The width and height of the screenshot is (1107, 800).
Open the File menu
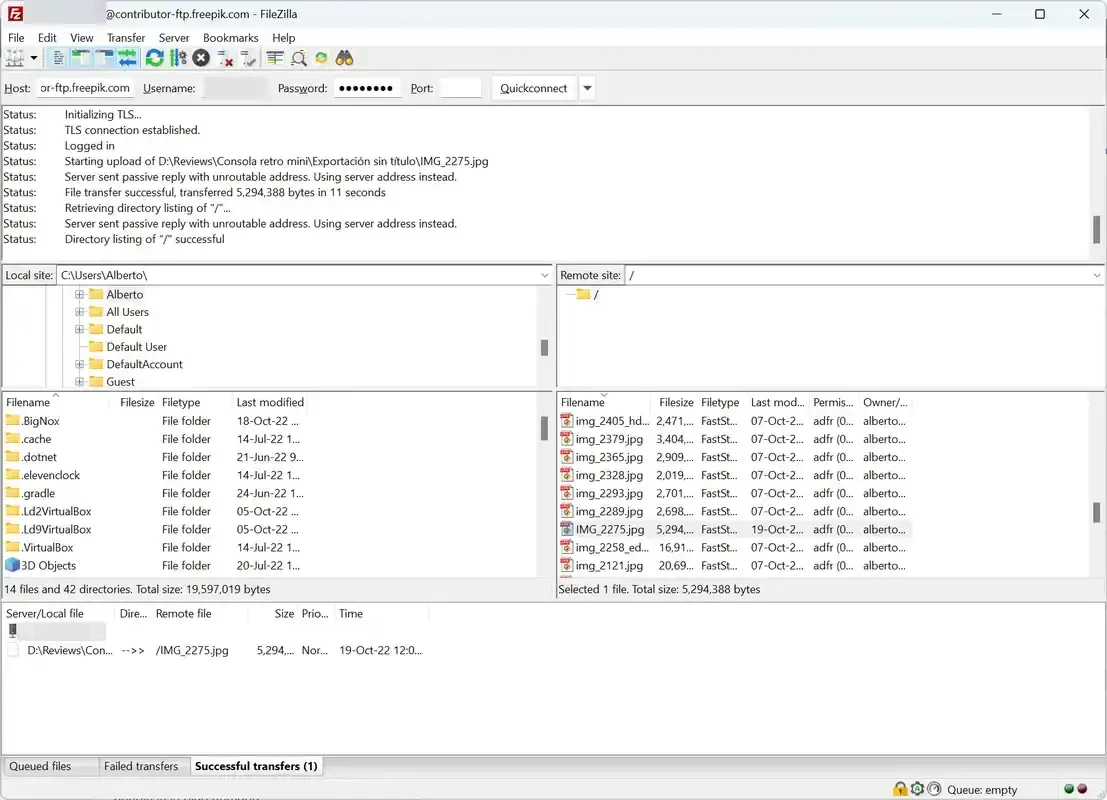[x=16, y=37]
